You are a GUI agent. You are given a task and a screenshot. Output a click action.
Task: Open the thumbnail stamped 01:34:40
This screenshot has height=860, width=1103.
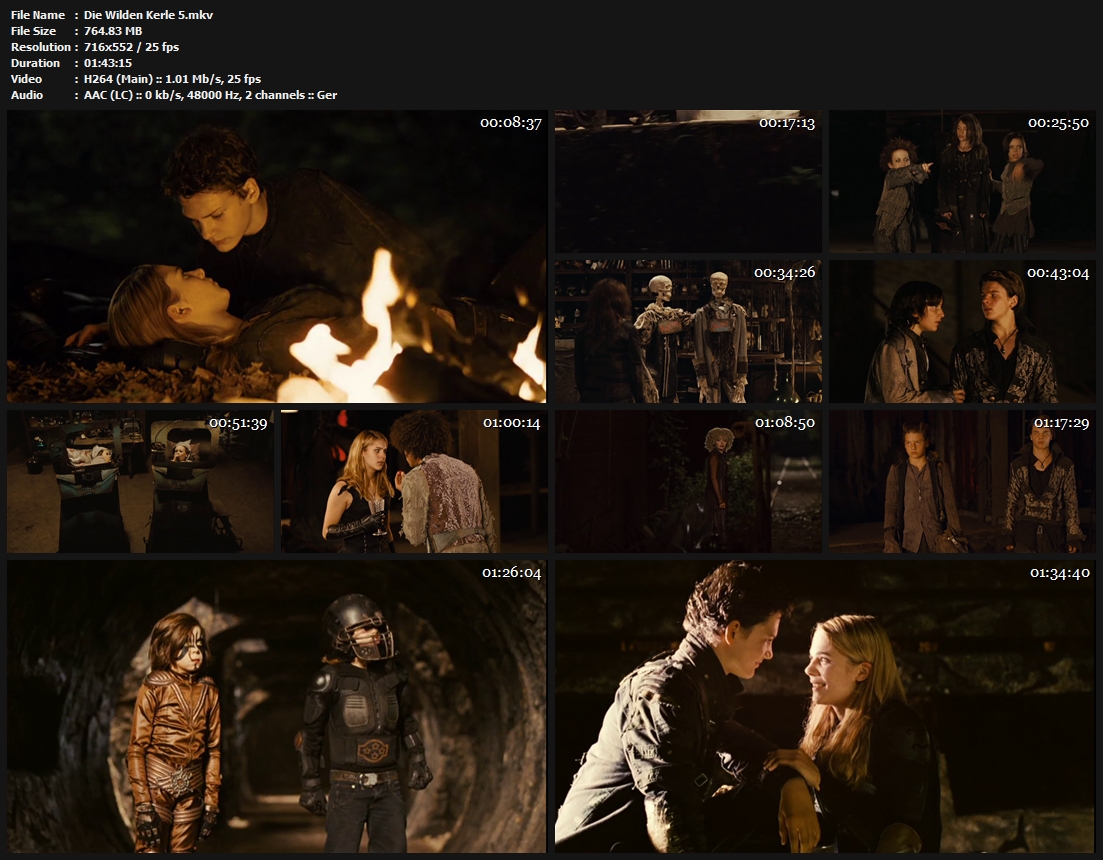tap(825, 707)
